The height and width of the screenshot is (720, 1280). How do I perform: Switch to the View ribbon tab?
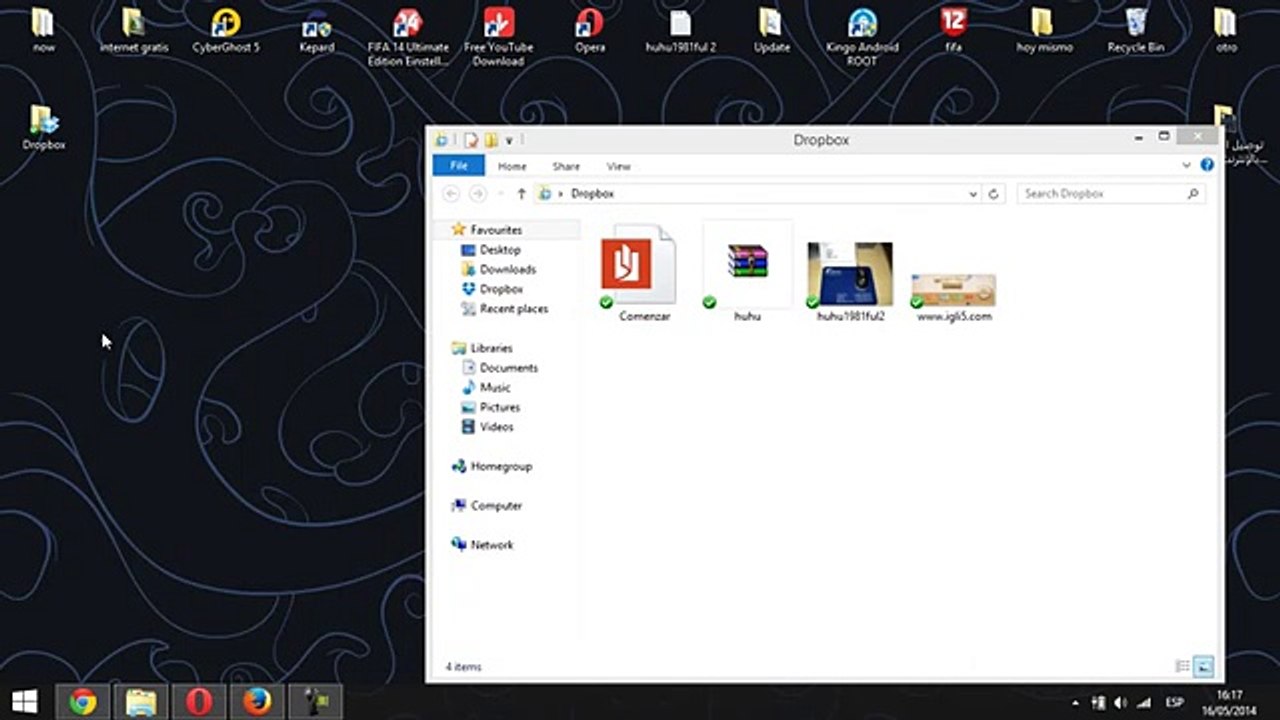pyautogui.click(x=619, y=166)
